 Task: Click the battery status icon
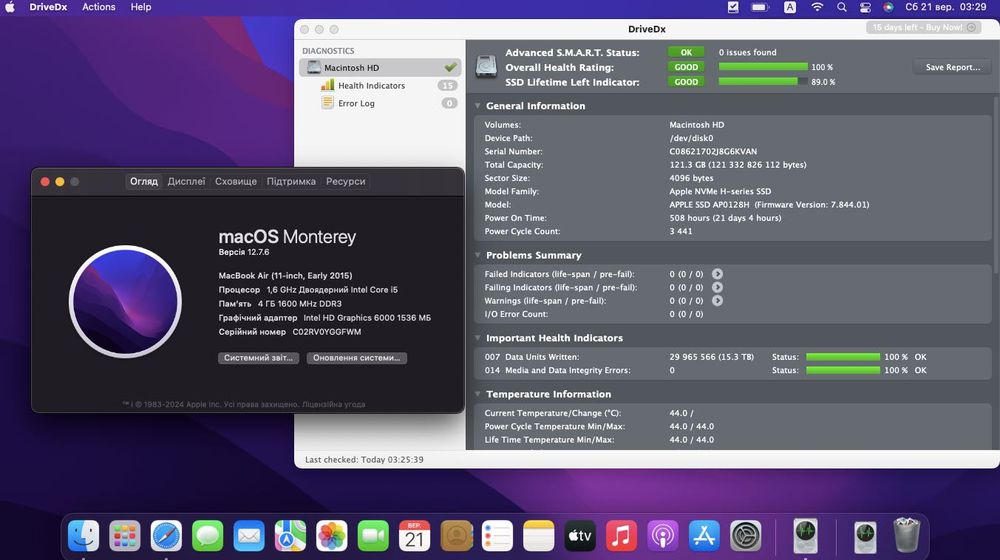tap(759, 7)
